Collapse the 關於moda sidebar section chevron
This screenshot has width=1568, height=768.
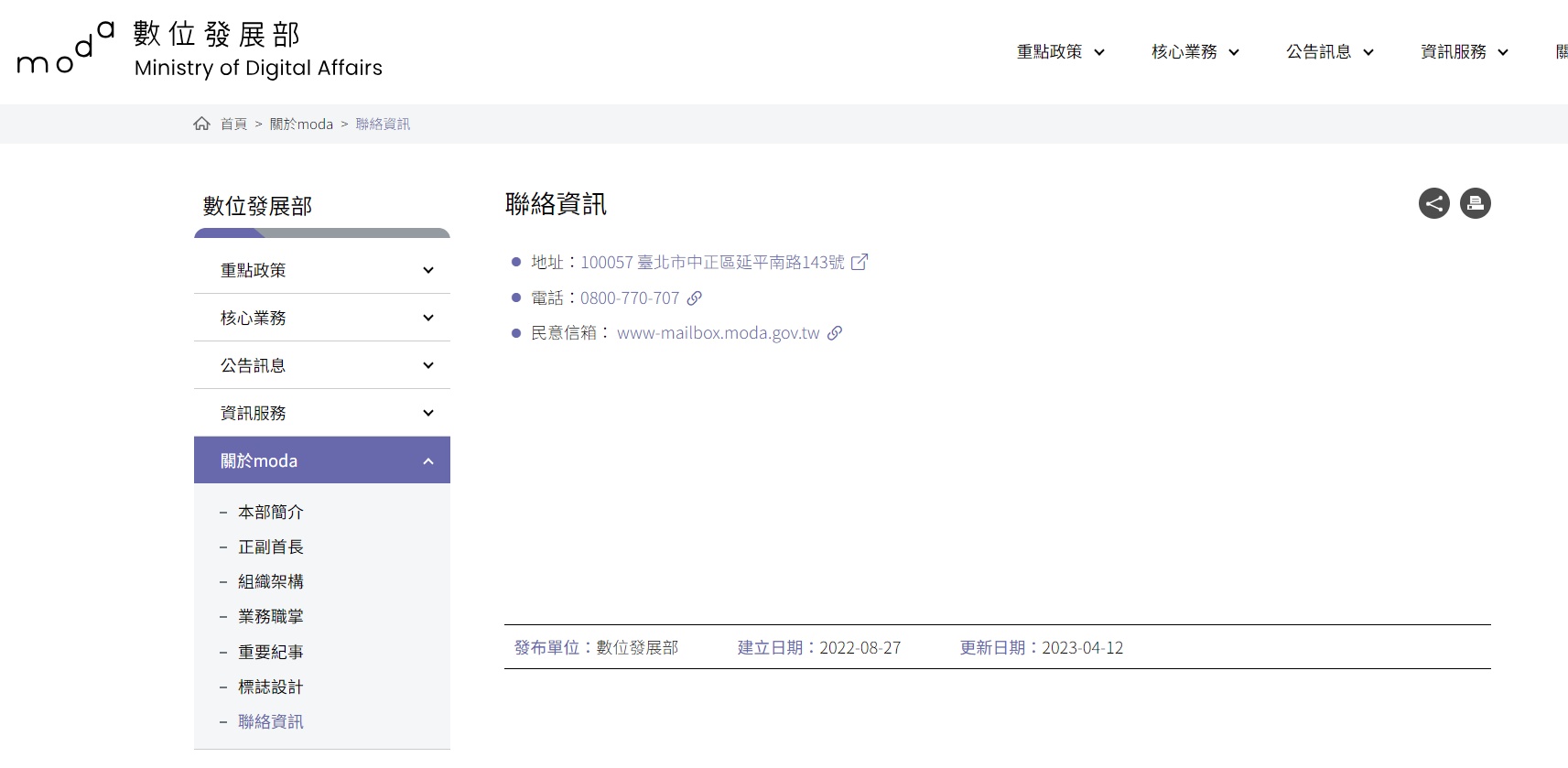[428, 461]
